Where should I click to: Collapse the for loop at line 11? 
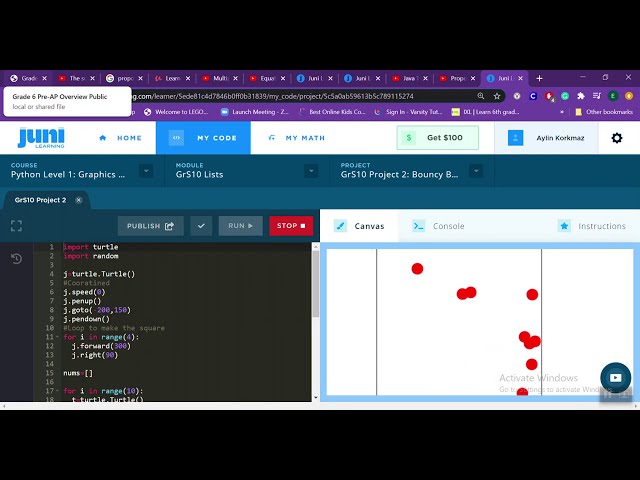tap(58, 337)
